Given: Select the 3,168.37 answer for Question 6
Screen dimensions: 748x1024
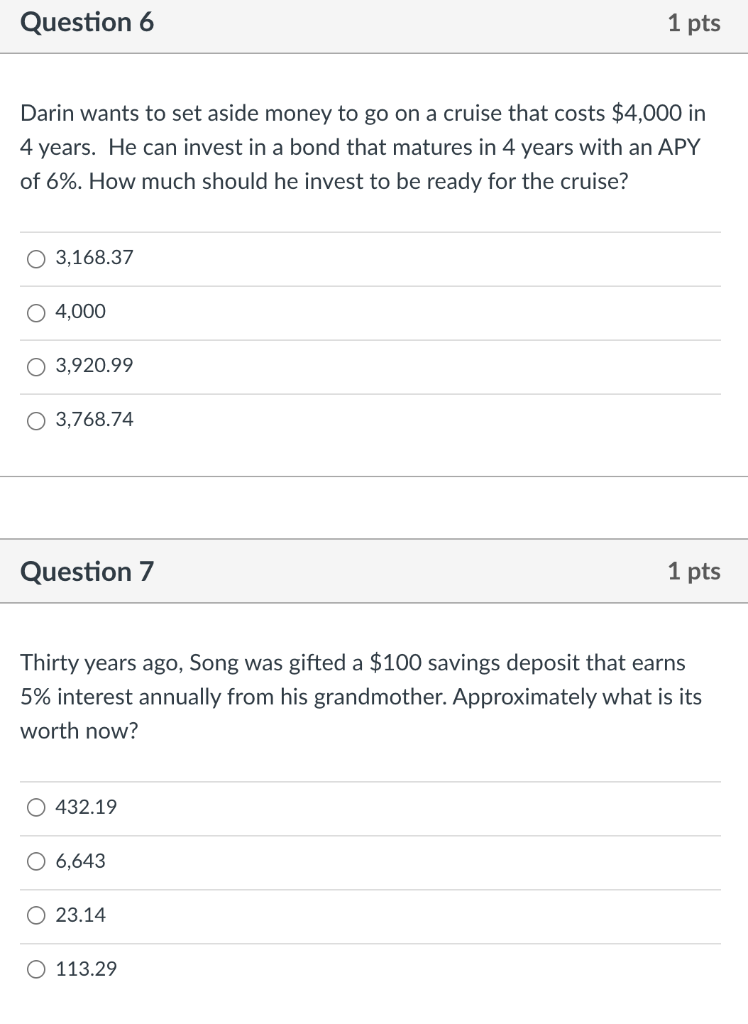Looking at the screenshot, I should pos(35,258).
